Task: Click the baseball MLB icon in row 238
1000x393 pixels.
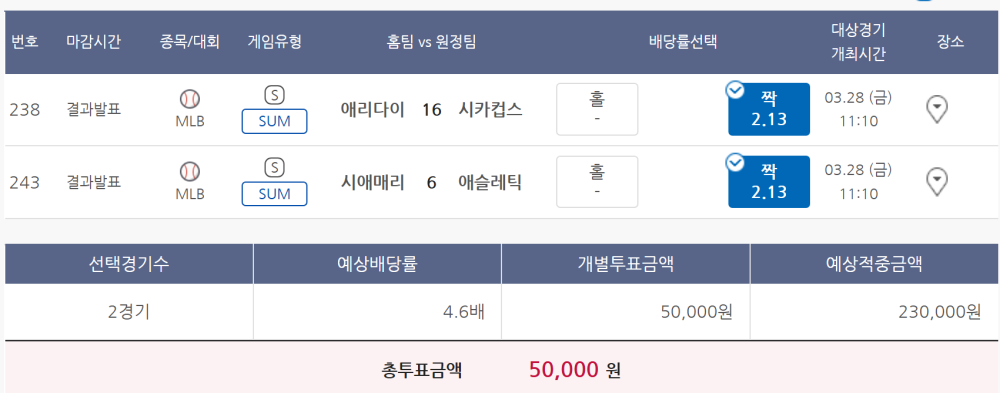Action: coord(190,99)
